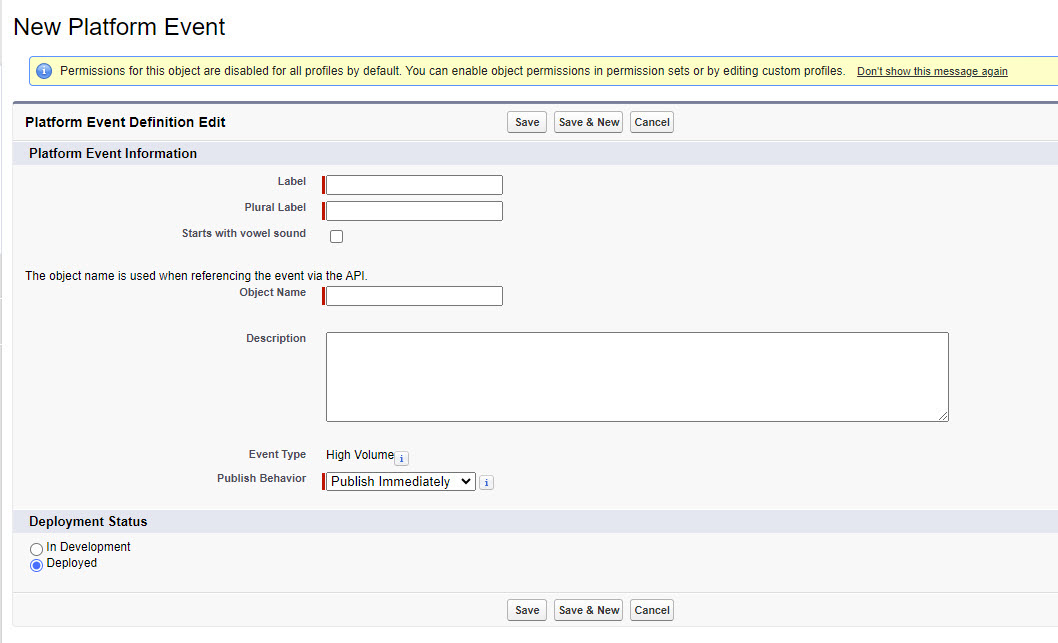
Task: Click the blue info icon in the permissions banner
Action: point(44,71)
